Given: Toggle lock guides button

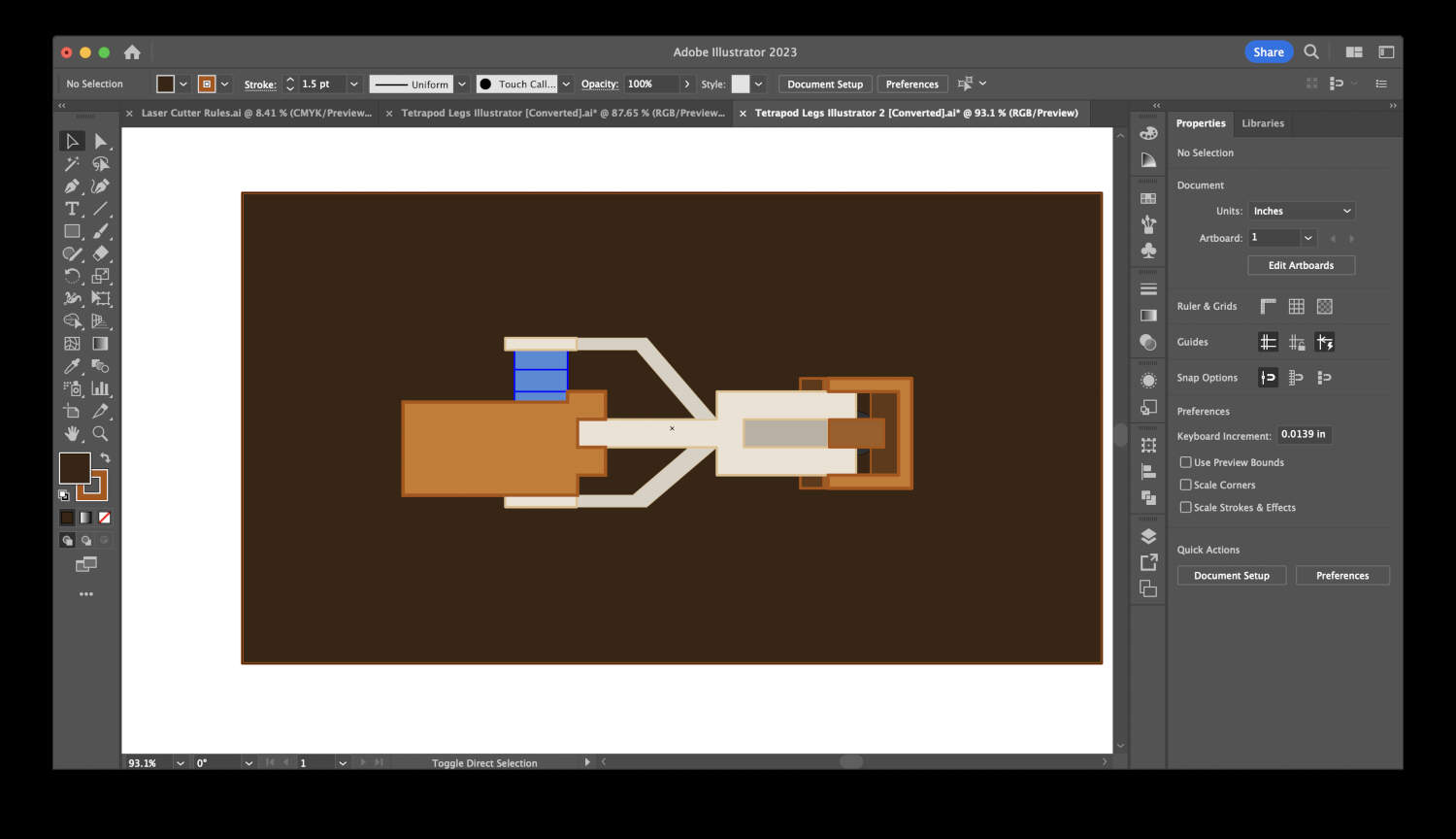Looking at the screenshot, I should tap(1296, 342).
